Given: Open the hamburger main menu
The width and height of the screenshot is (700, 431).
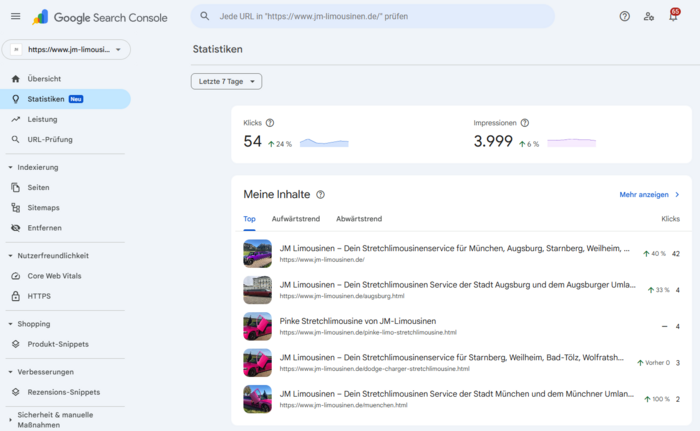Looking at the screenshot, I should pos(16,17).
